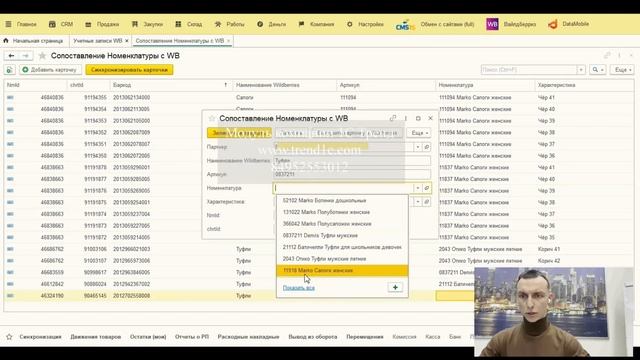
Task: Open the Компания section
Action: 316,24
